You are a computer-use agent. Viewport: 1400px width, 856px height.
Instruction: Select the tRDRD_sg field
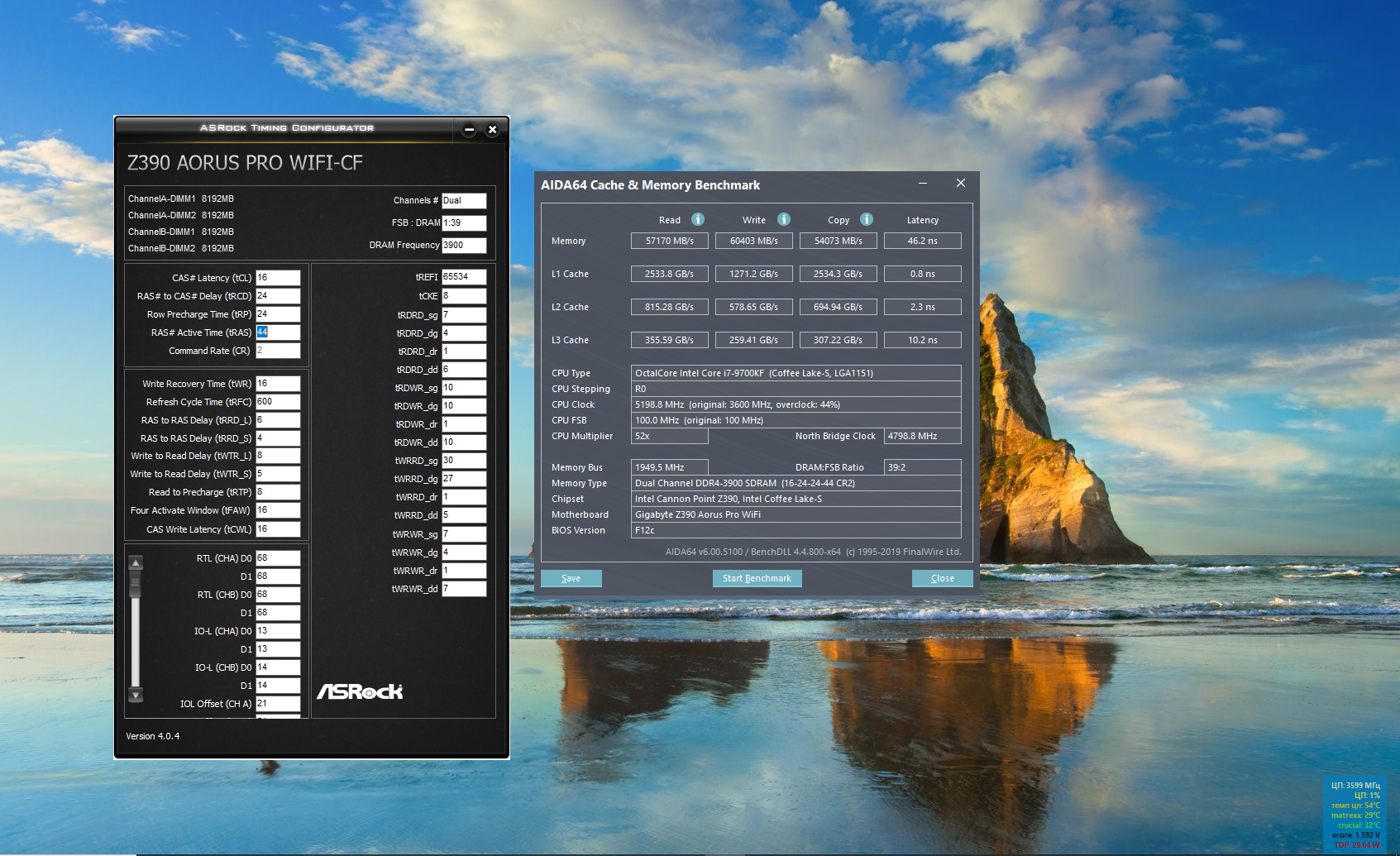pyautogui.click(x=464, y=315)
